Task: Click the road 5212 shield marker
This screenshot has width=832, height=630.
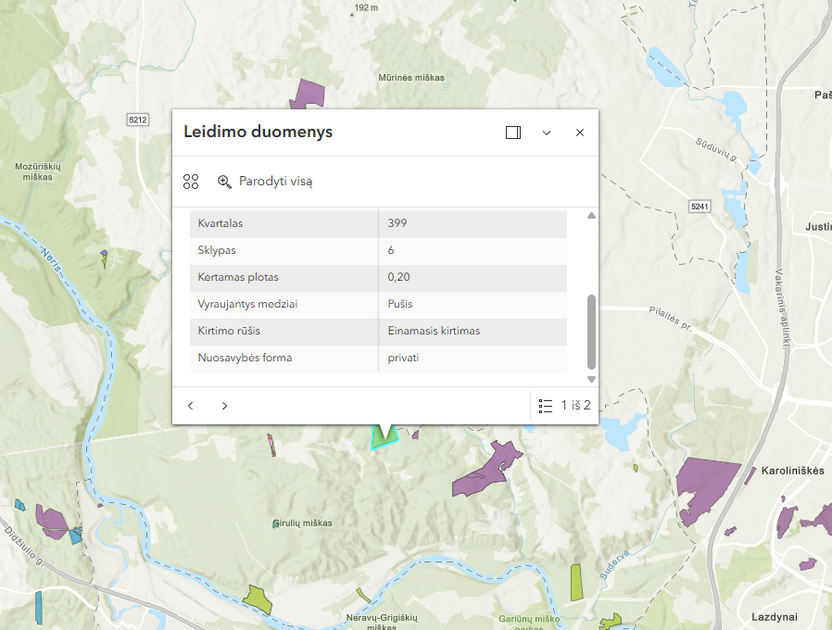Action: [x=138, y=120]
